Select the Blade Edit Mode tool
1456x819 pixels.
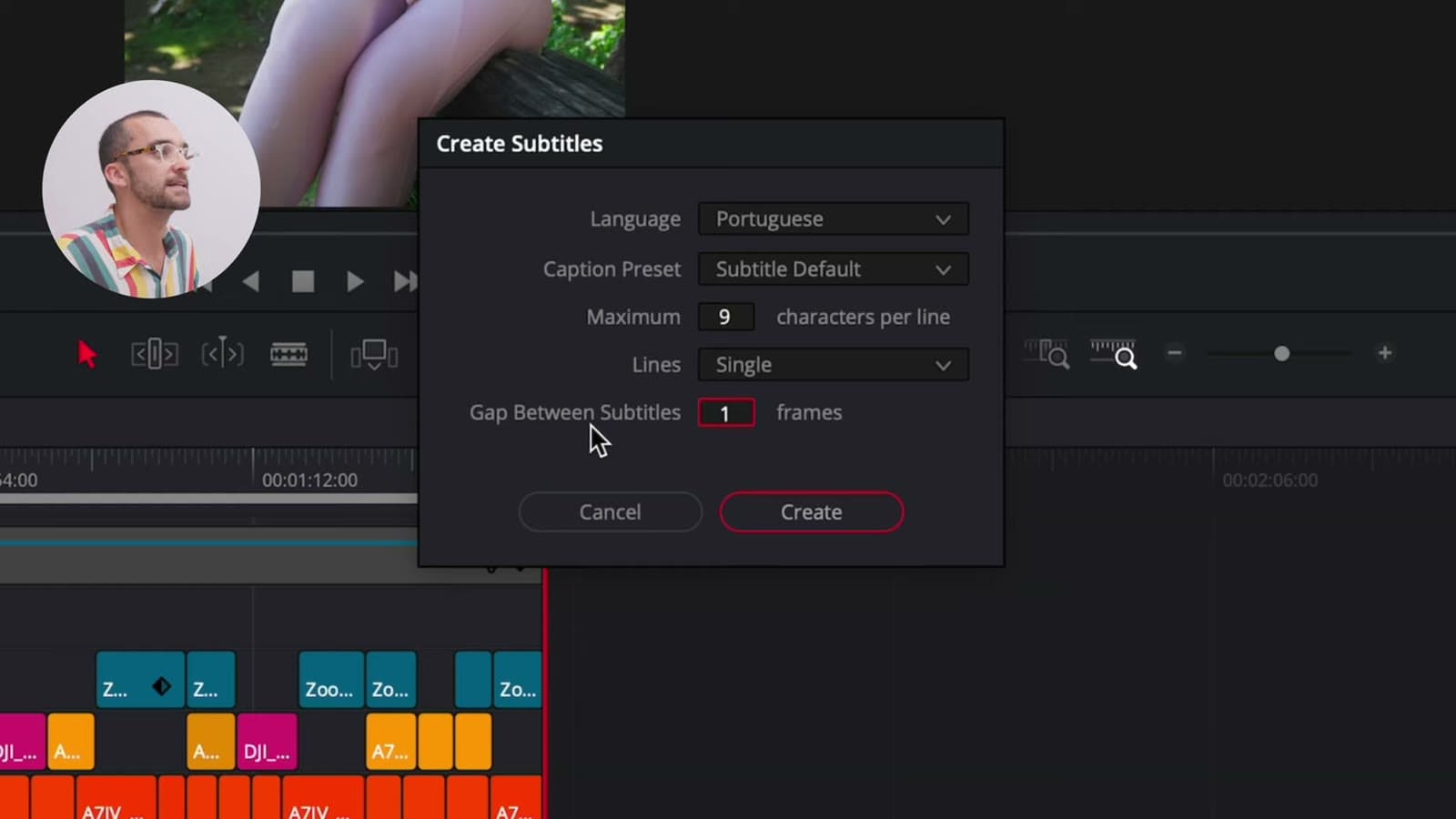point(288,354)
